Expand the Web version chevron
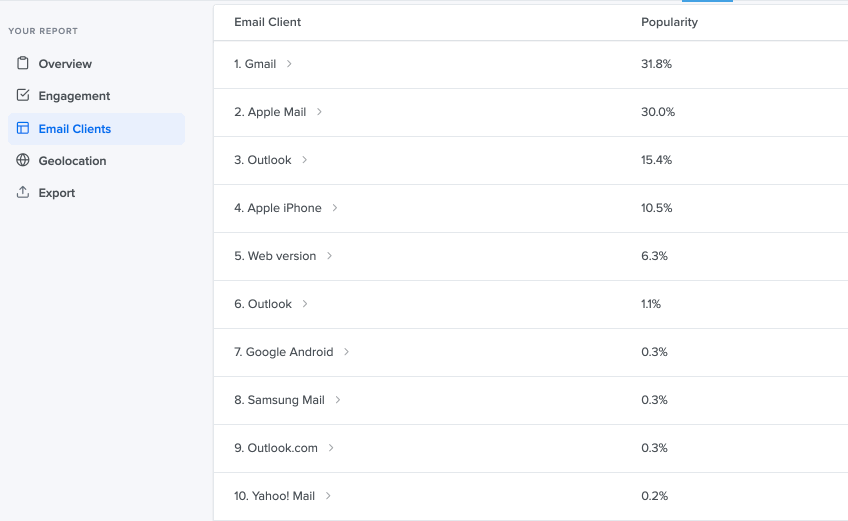The height and width of the screenshot is (521, 848). point(329,256)
